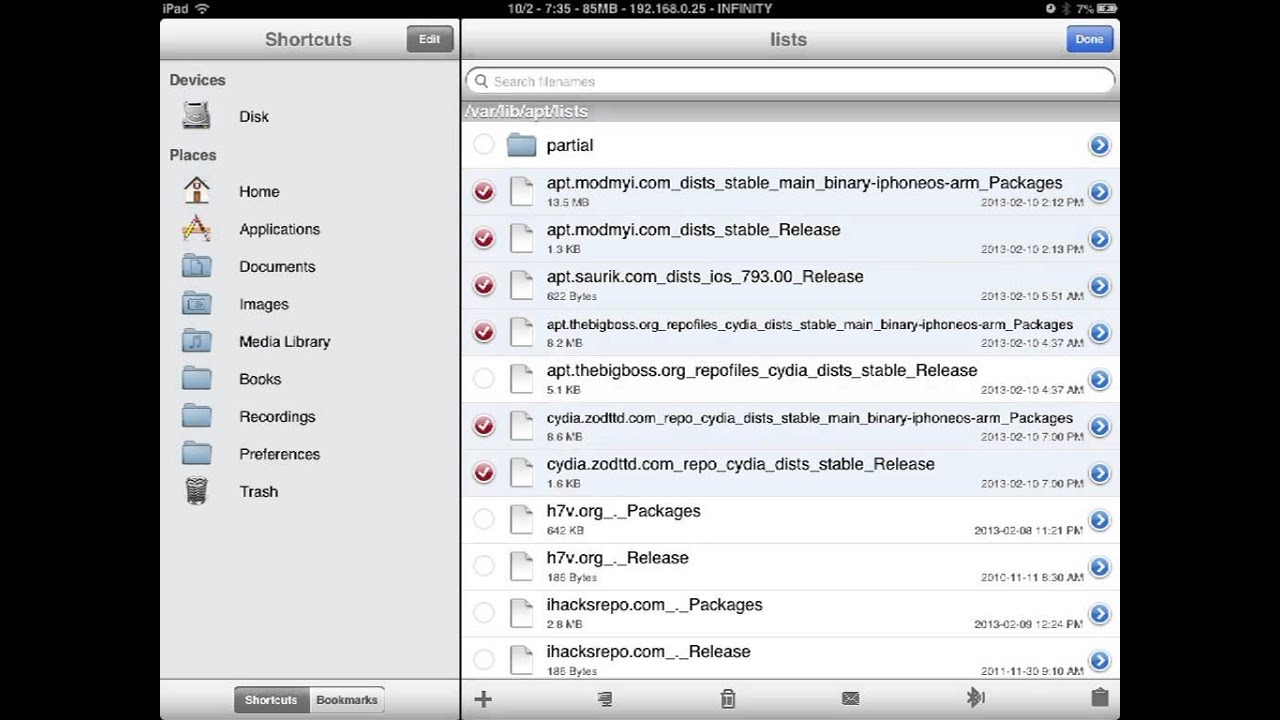Click the /var/lib/apt/lists path bar

point(790,111)
